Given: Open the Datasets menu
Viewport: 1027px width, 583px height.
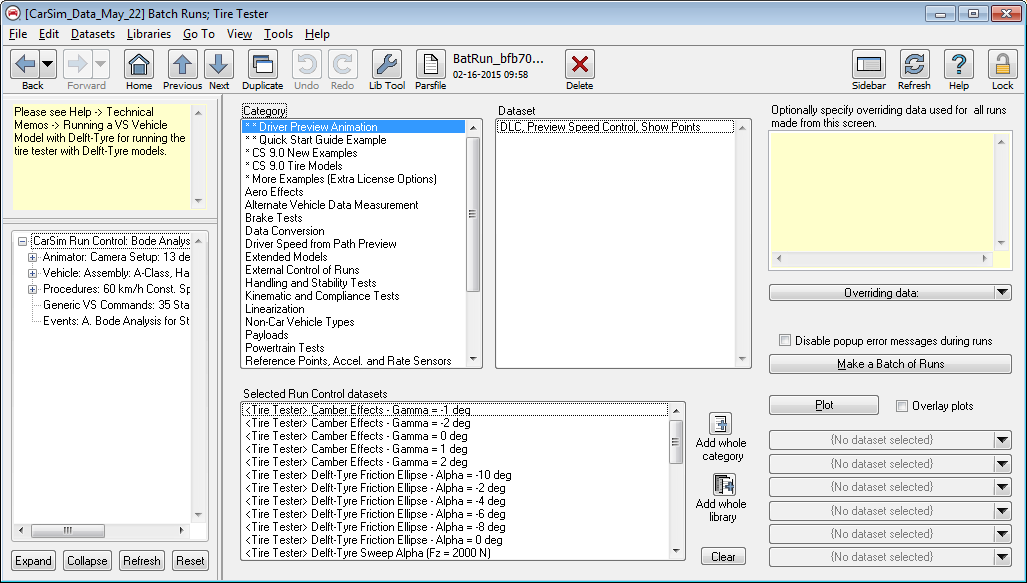Looking at the screenshot, I should (x=92, y=34).
